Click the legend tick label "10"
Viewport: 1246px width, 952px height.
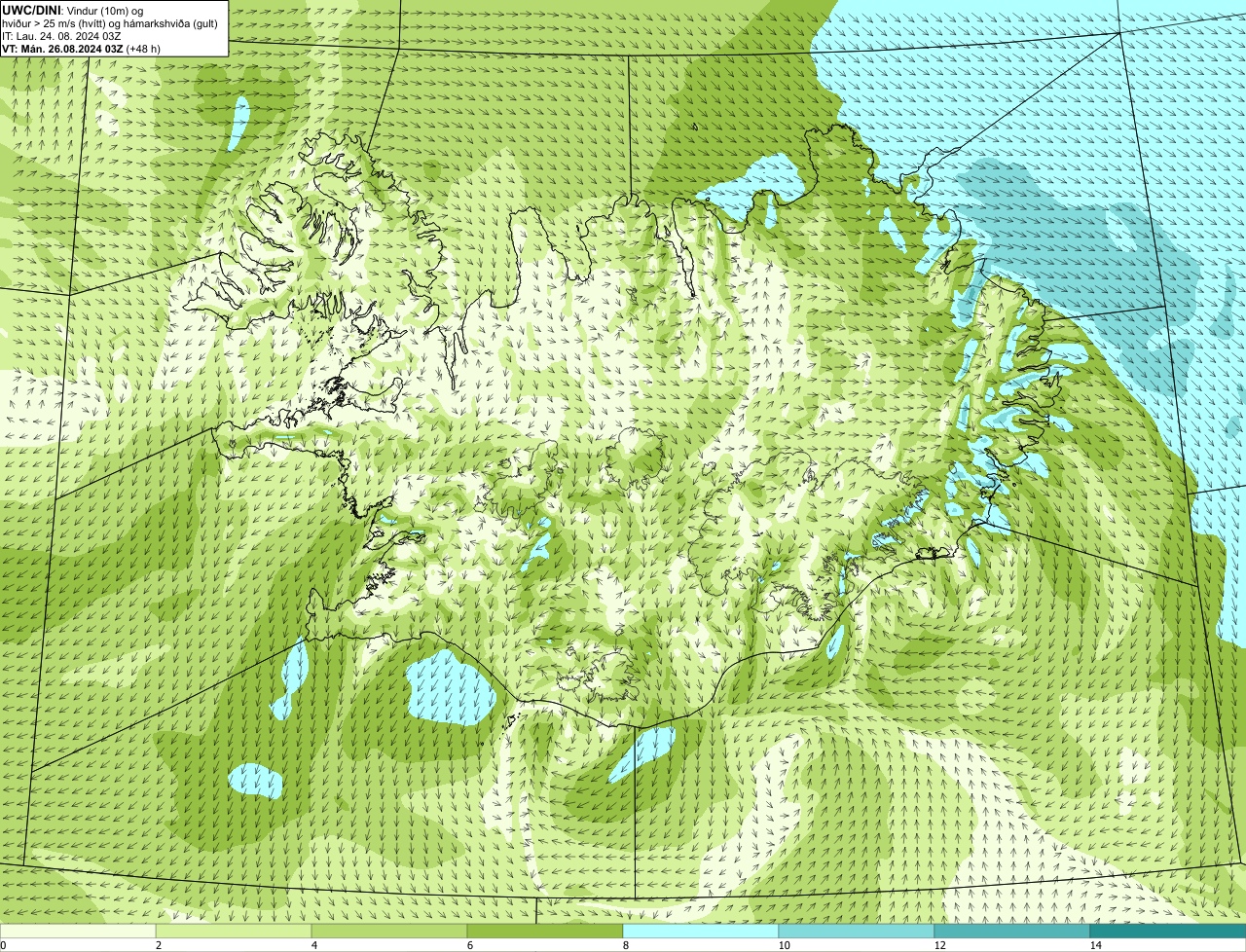(x=784, y=945)
